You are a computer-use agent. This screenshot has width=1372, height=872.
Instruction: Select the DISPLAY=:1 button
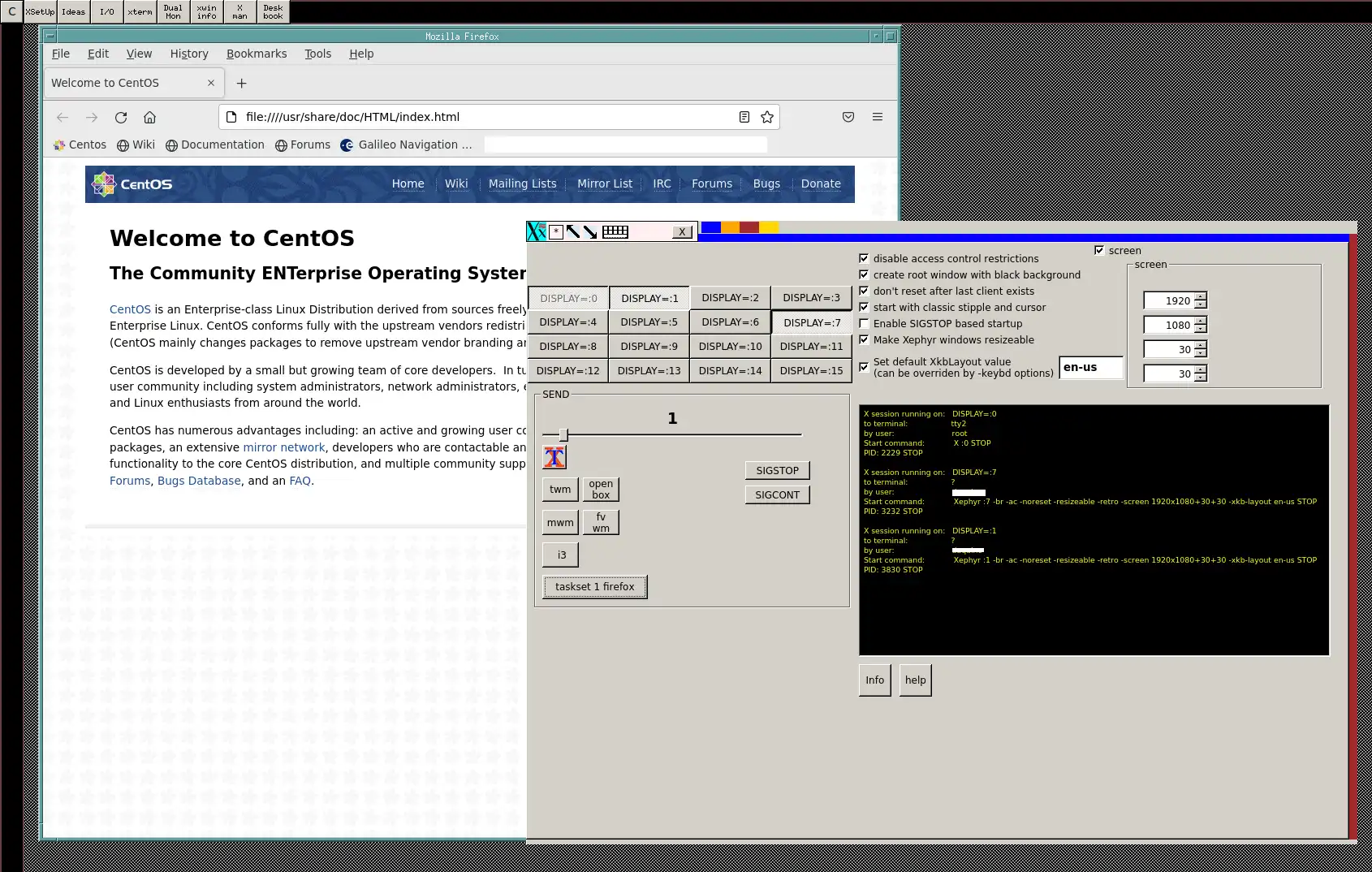[x=649, y=298]
